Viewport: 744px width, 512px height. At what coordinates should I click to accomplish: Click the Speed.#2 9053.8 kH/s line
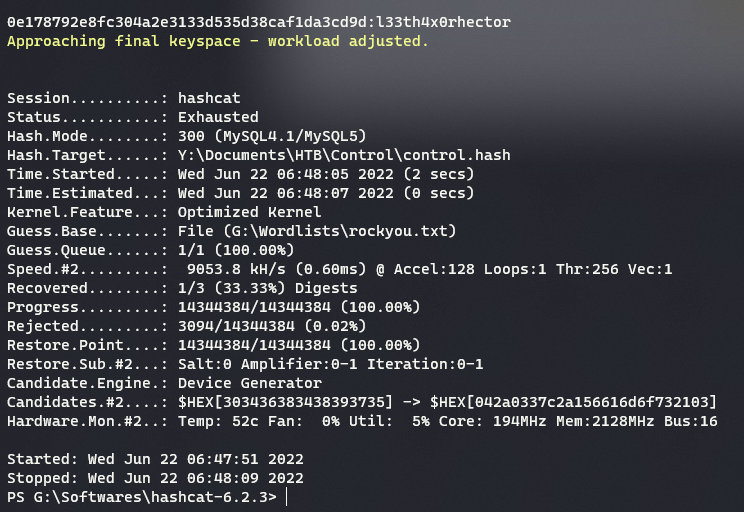click(x=340, y=269)
